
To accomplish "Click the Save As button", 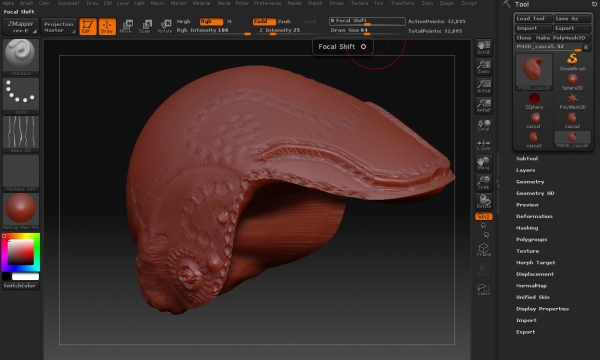I will click(x=572, y=18).
